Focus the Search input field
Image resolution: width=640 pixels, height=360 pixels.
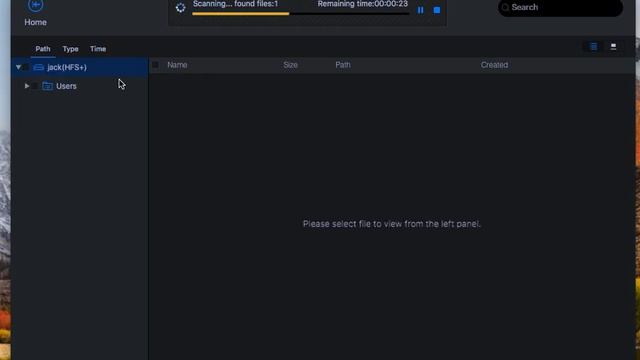pos(560,7)
